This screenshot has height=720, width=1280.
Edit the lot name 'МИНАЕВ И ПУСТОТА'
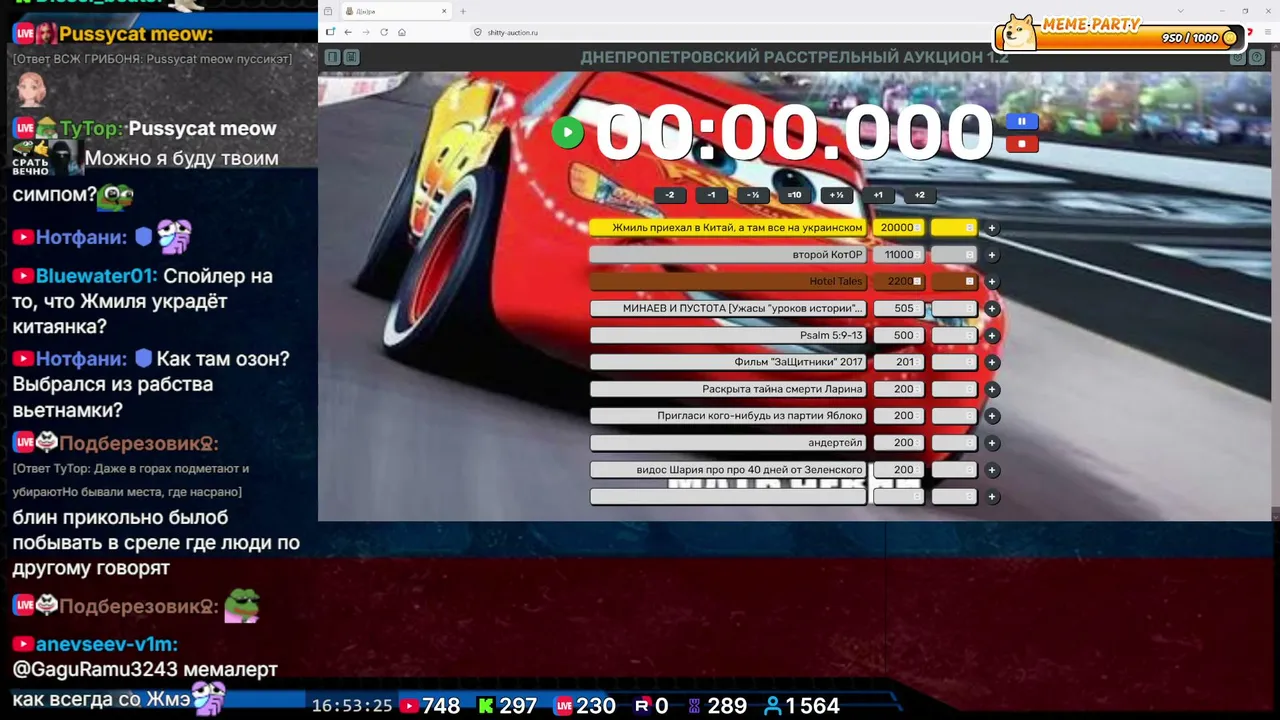(x=728, y=309)
